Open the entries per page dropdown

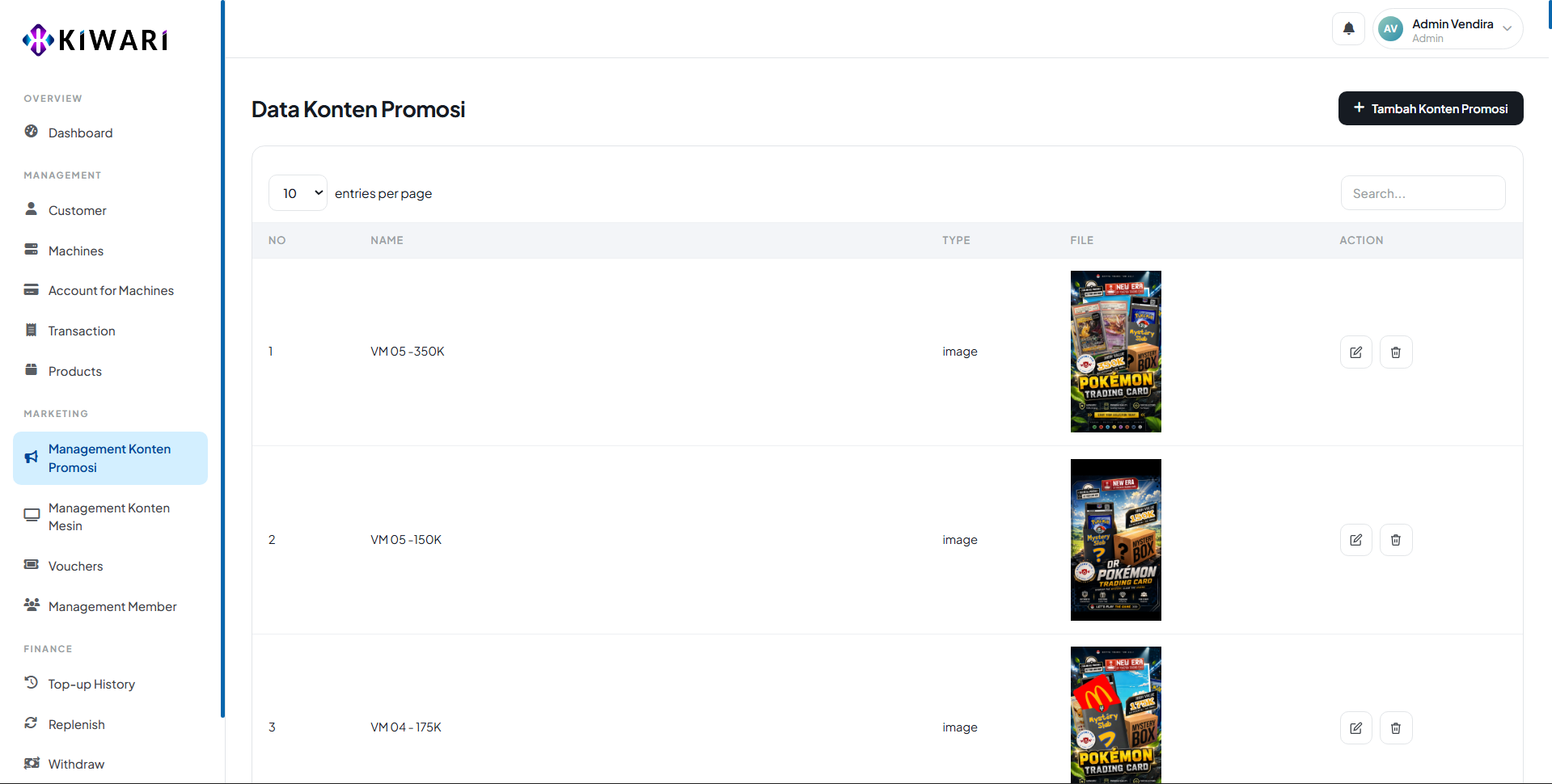[x=298, y=193]
